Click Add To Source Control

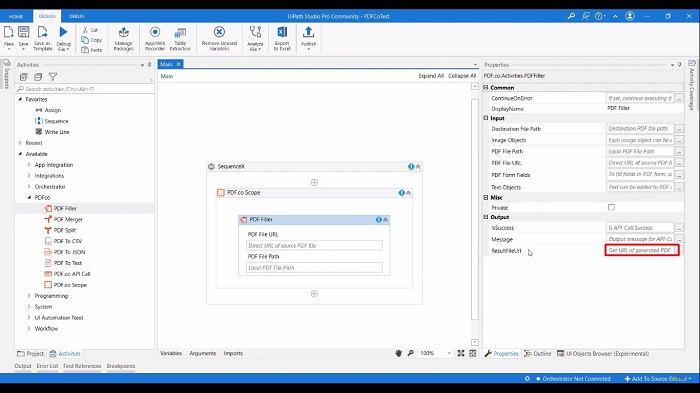(x=658, y=379)
